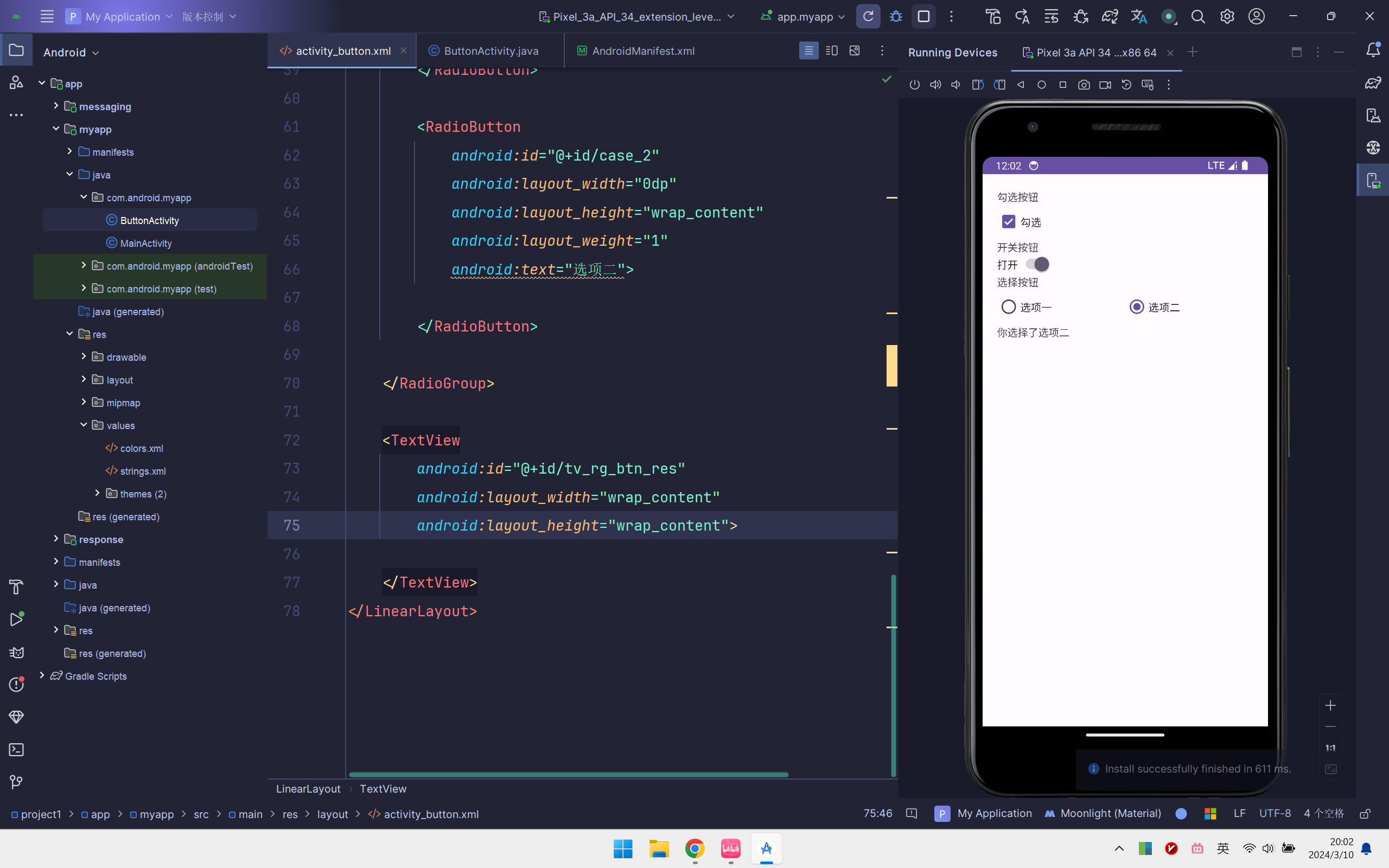Tap emulator Home circle button
Viewport: 1389px width, 868px height.
pyautogui.click(x=1042, y=85)
